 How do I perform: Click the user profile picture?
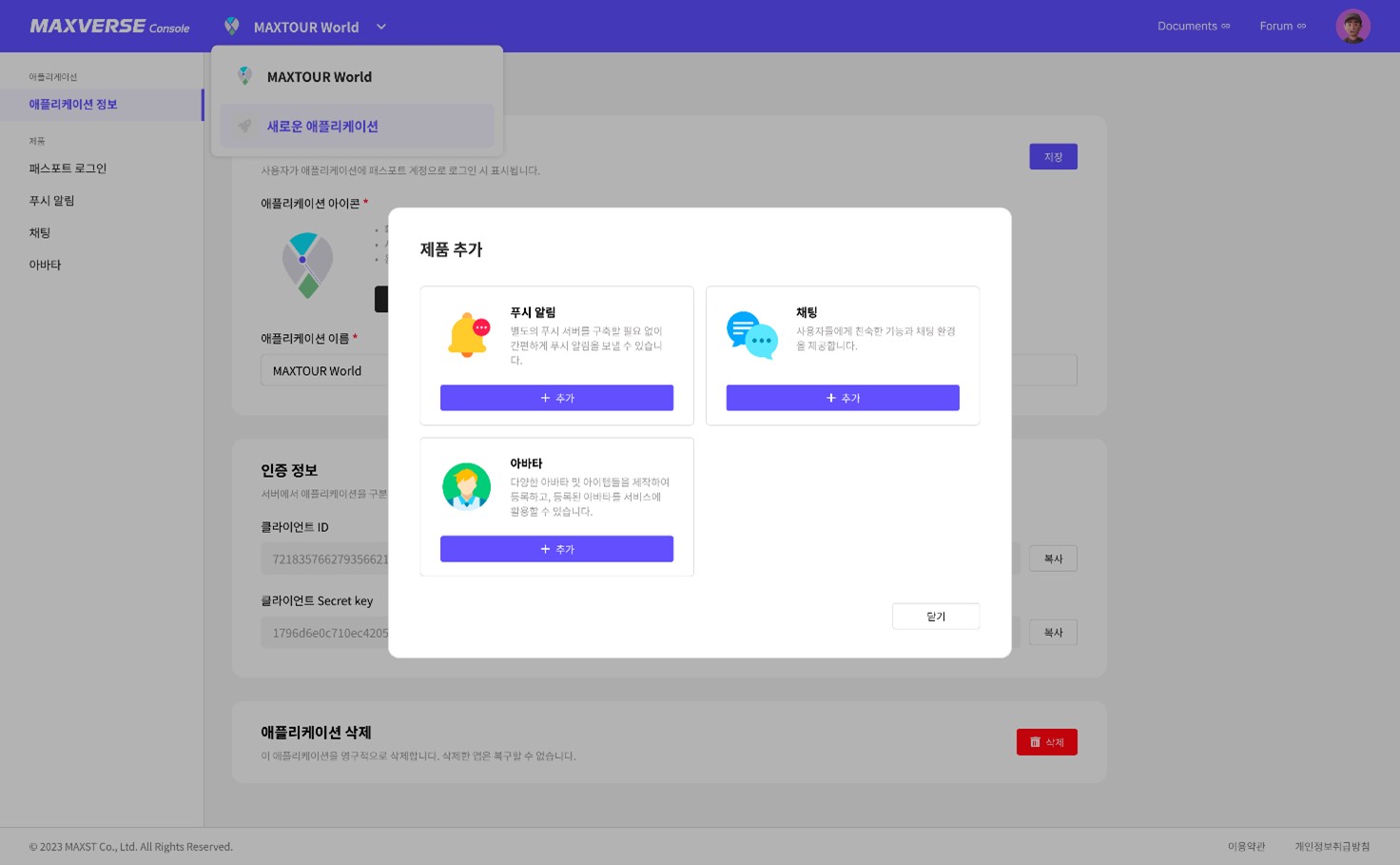[1351, 27]
